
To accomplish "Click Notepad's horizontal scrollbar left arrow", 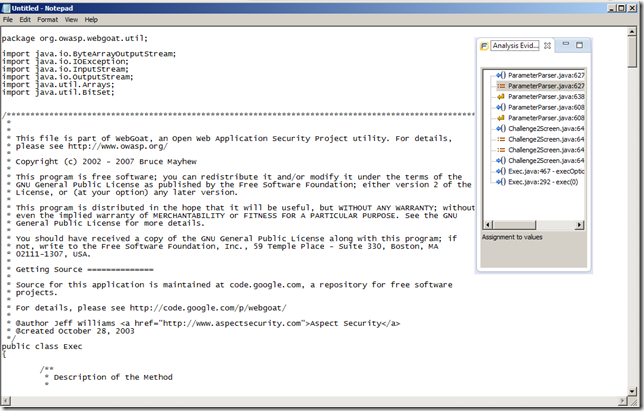I will pos(5,401).
